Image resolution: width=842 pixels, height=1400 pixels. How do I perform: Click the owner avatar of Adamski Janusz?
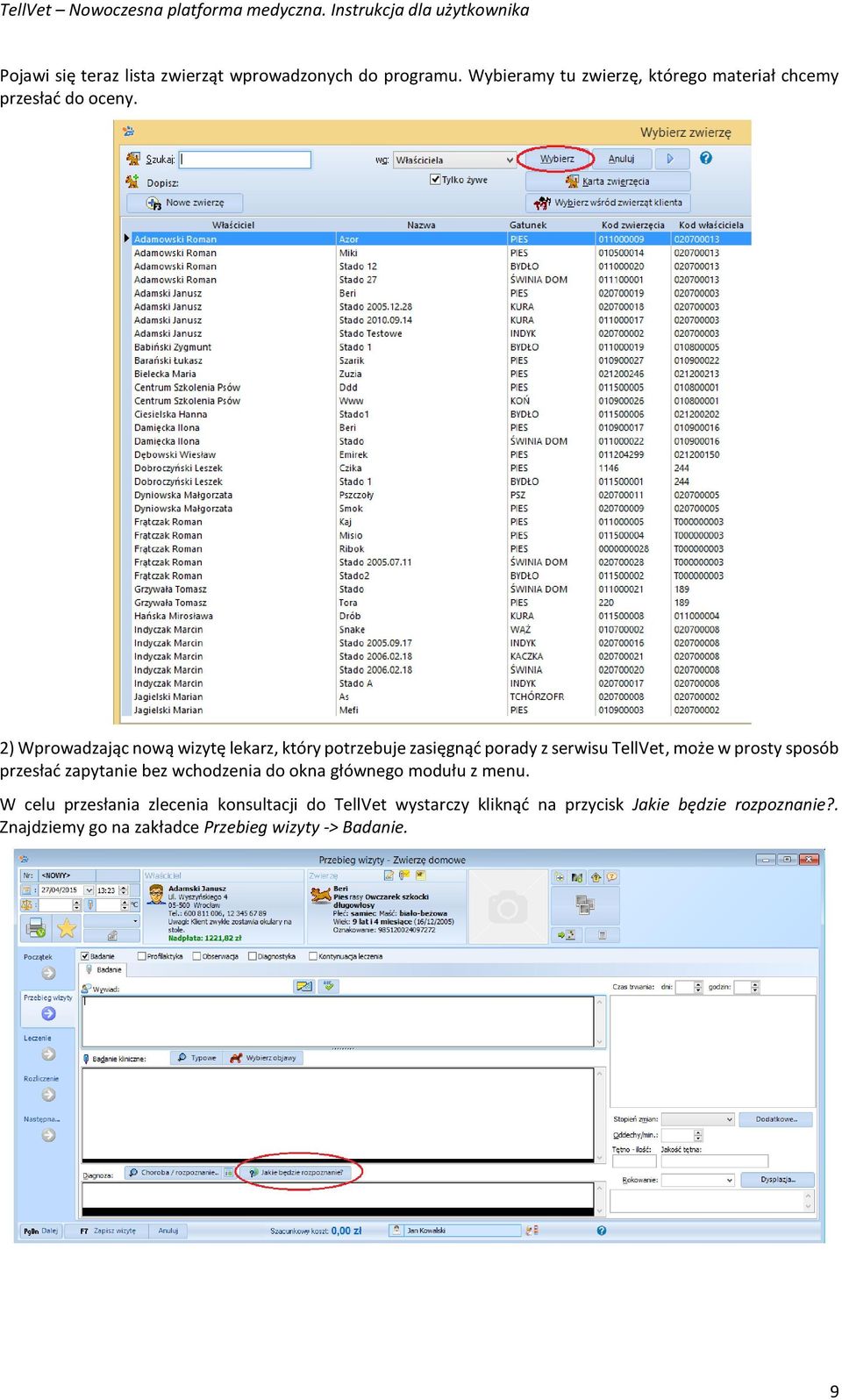pos(156,894)
